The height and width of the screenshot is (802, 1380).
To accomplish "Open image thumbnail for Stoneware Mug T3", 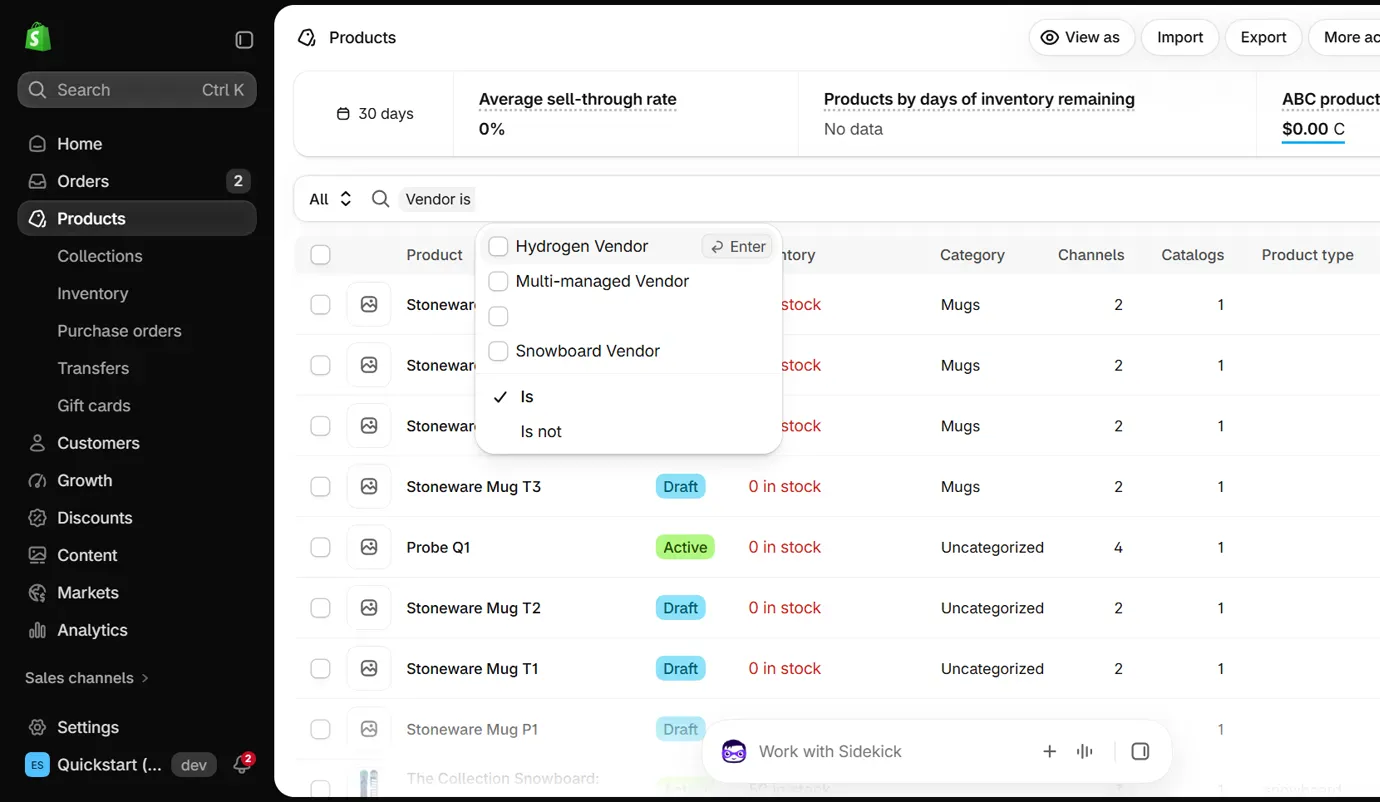I will click(369, 487).
